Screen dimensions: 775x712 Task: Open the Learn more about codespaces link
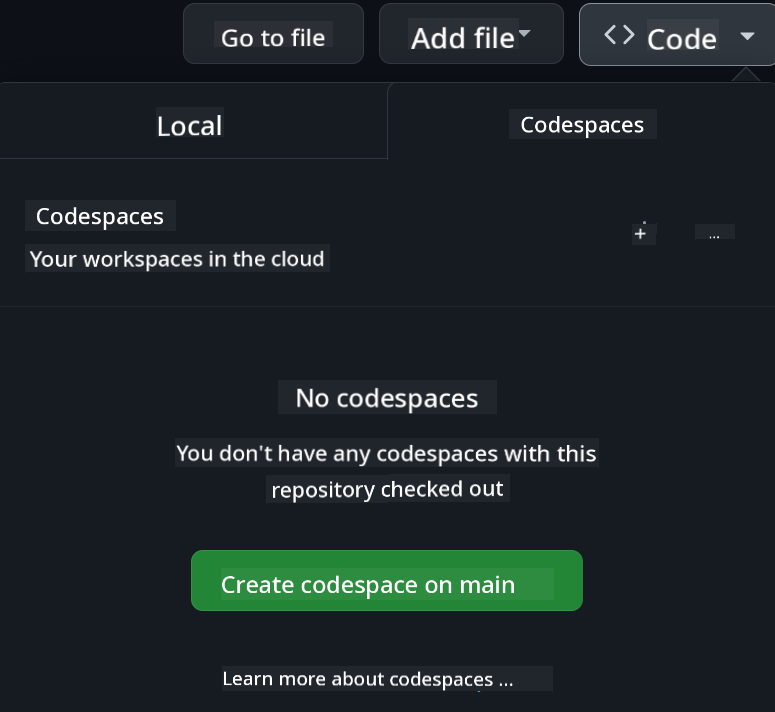367,679
